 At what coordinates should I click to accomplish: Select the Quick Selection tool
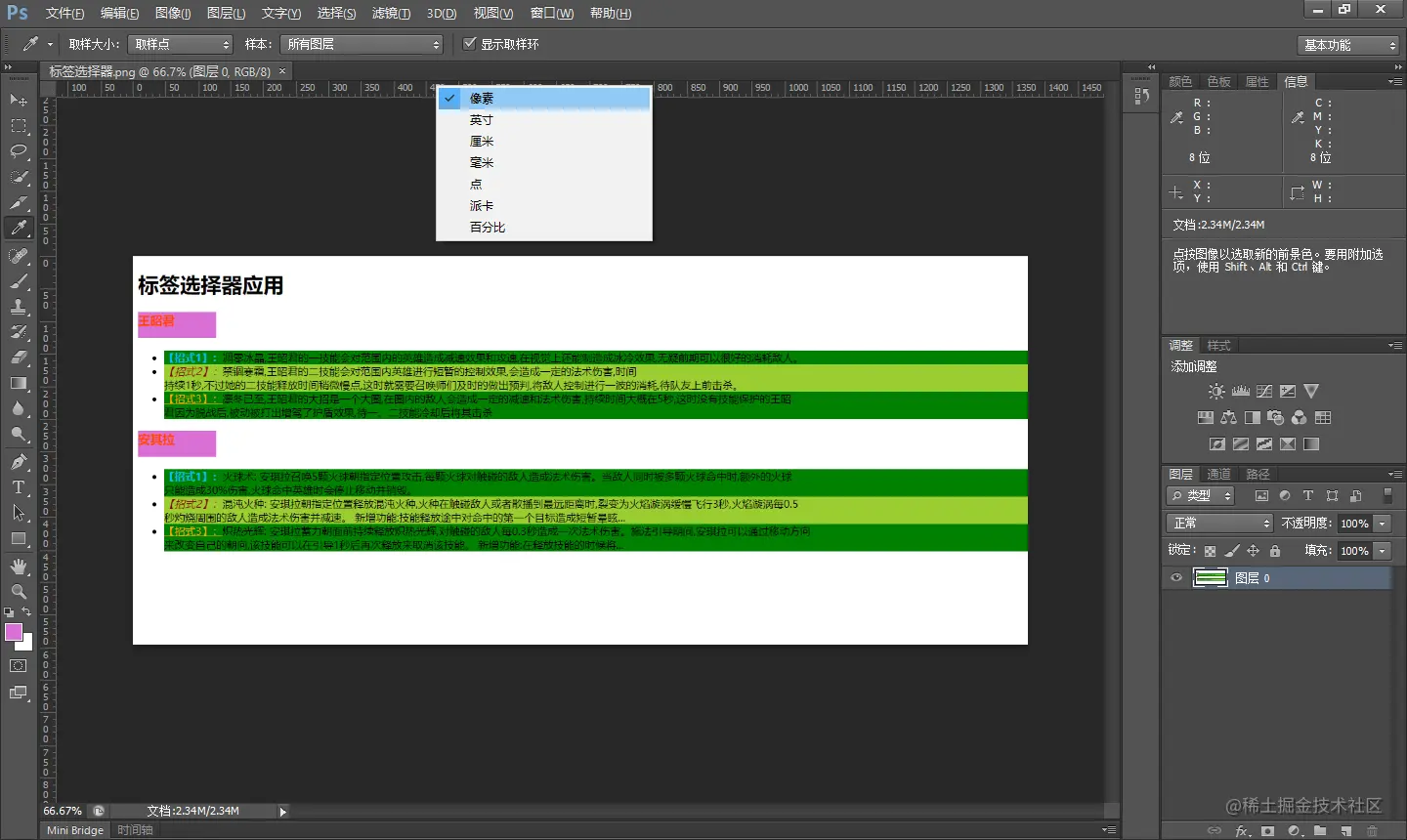[x=19, y=177]
